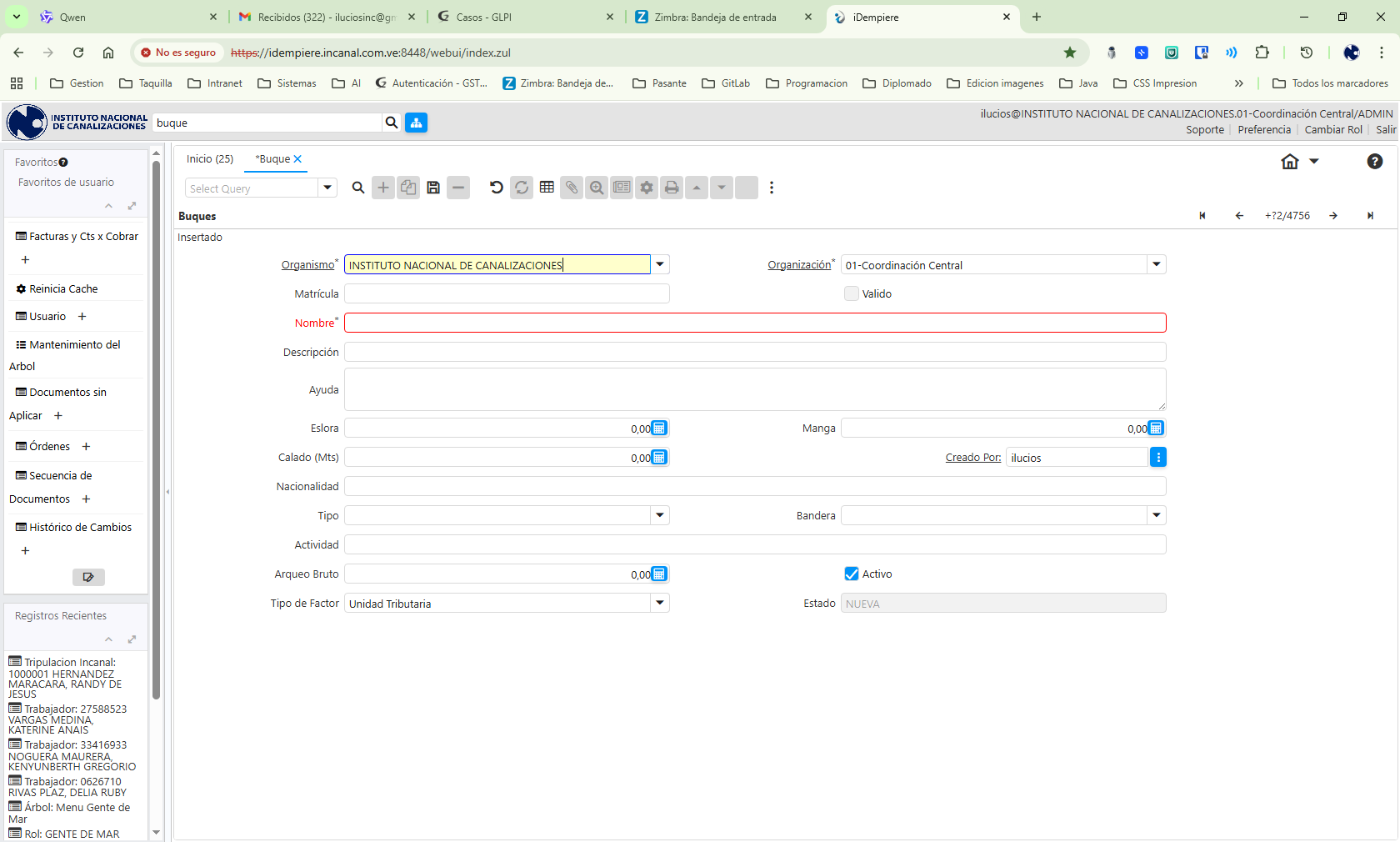Open the help question mark icon
The image size is (1400, 842).
1374,162
